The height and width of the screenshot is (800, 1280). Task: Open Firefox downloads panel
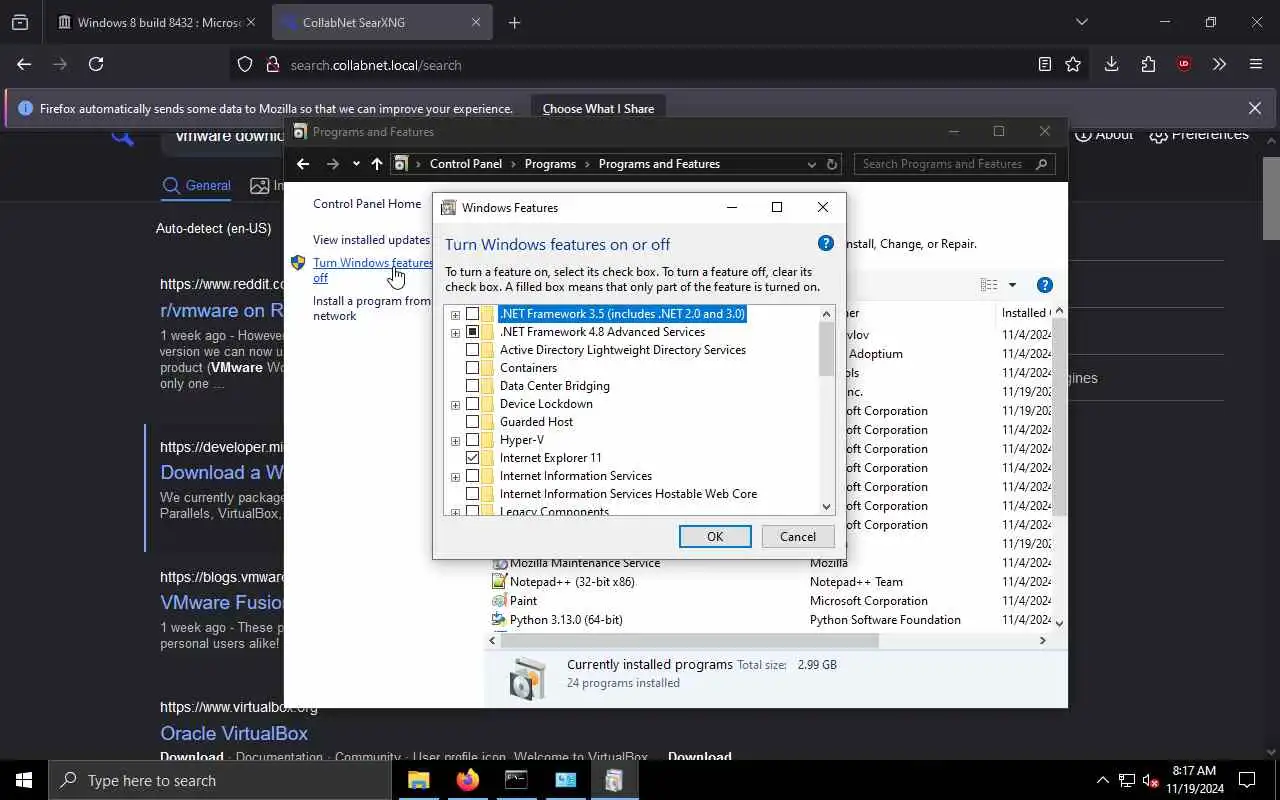pos(1111,64)
